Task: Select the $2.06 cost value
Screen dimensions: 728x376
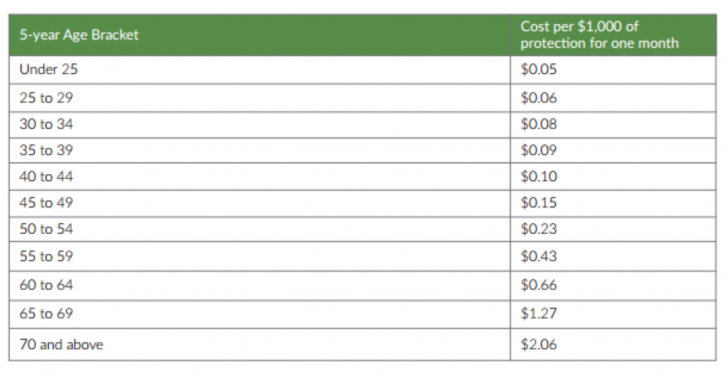Action: click(539, 344)
